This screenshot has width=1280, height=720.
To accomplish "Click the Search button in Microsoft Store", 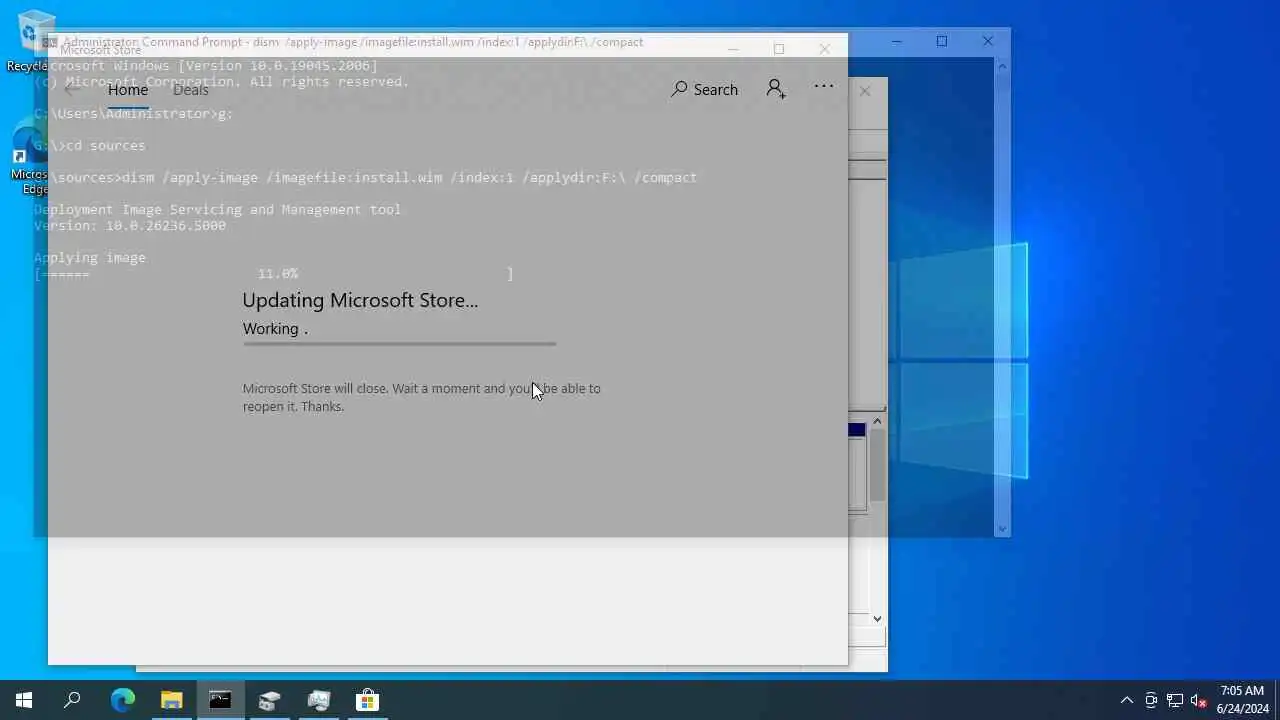I will tap(705, 90).
